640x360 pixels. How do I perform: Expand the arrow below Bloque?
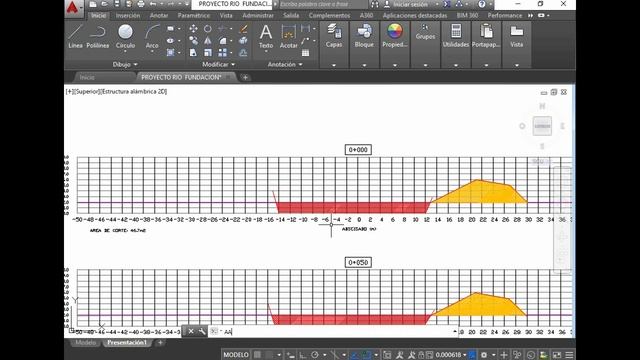click(364, 65)
